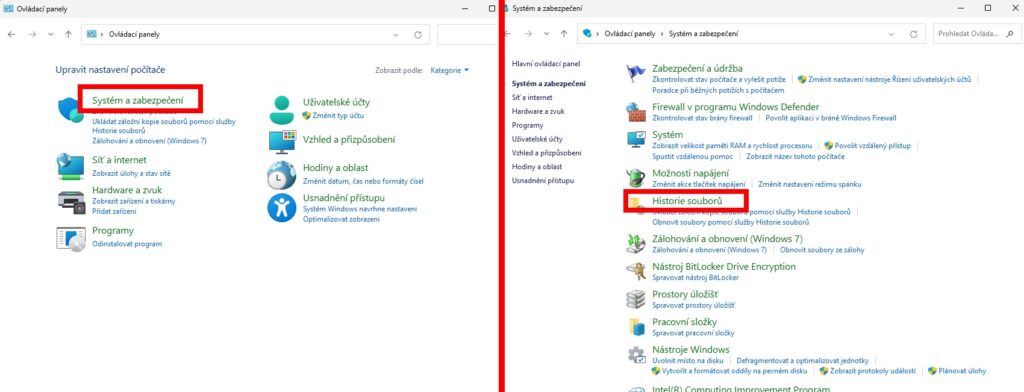Click the icon beside the Zálohování a obnovení (Windows 7) heading
This screenshot has height=392, width=1024.
(635, 243)
